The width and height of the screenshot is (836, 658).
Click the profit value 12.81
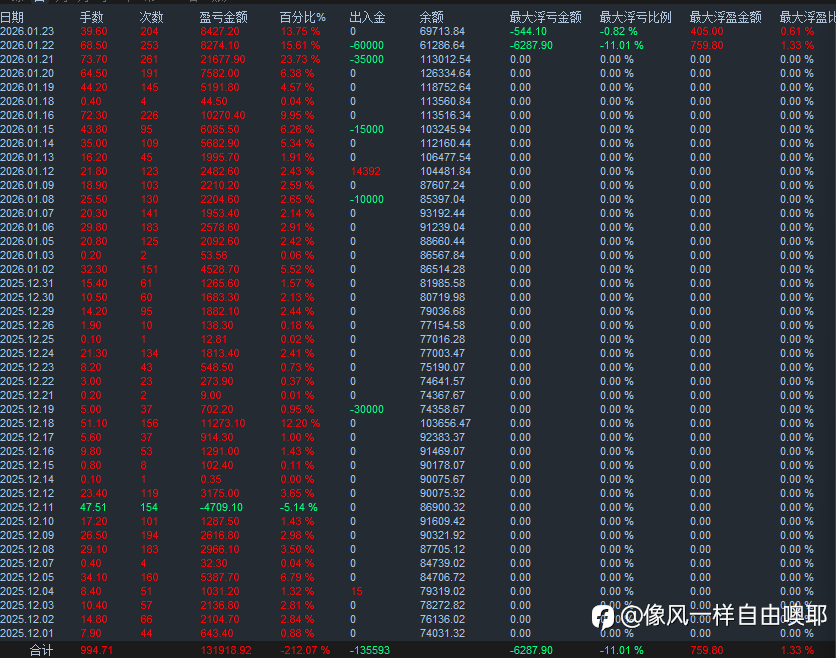coord(214,339)
